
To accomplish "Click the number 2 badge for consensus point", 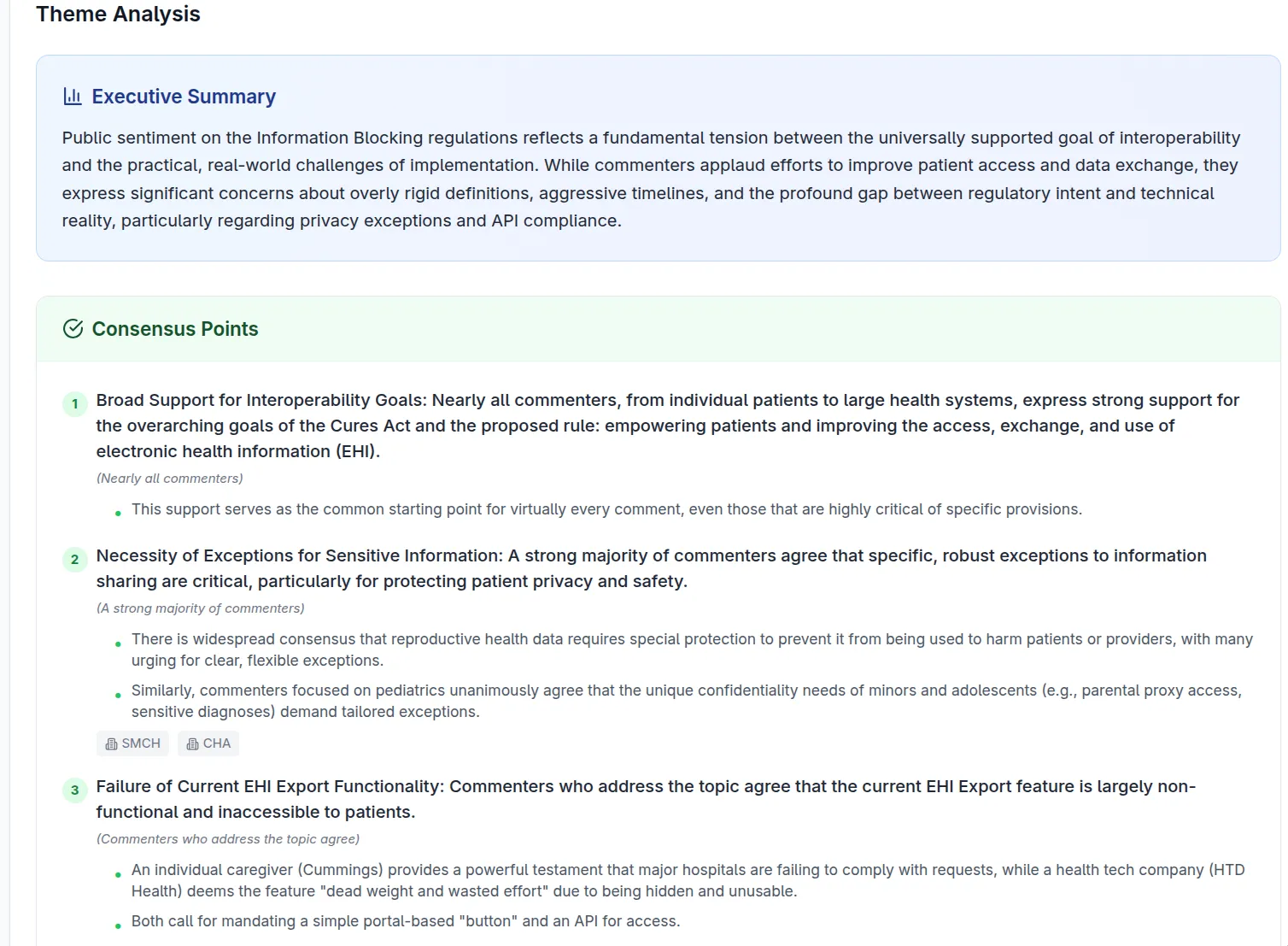I will 75,560.
